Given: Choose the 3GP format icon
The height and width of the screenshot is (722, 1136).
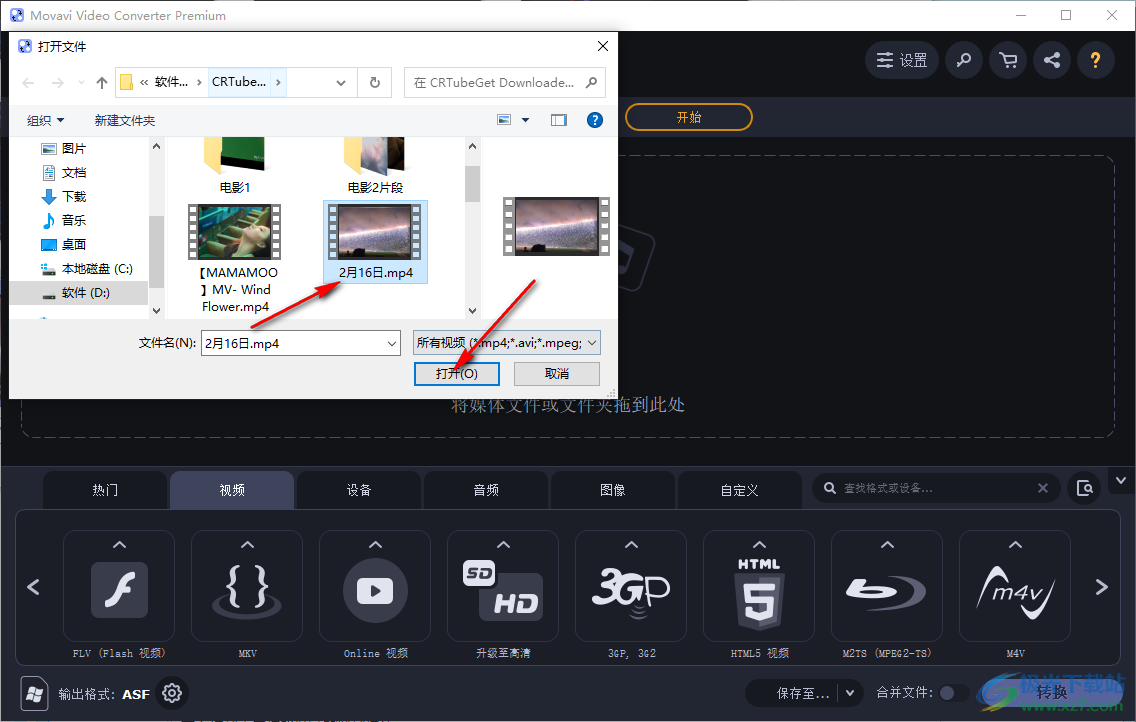Looking at the screenshot, I should (631, 590).
